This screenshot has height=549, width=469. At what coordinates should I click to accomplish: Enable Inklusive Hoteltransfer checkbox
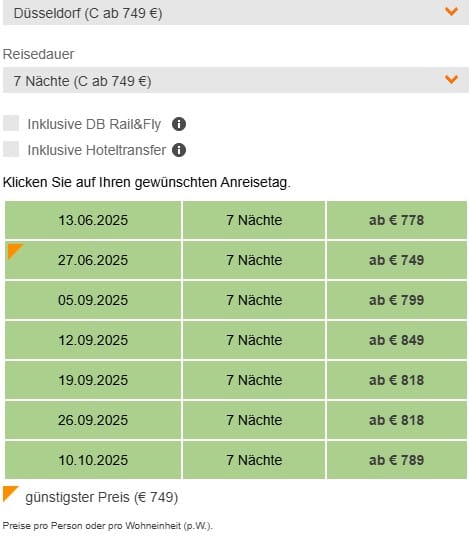(11, 149)
